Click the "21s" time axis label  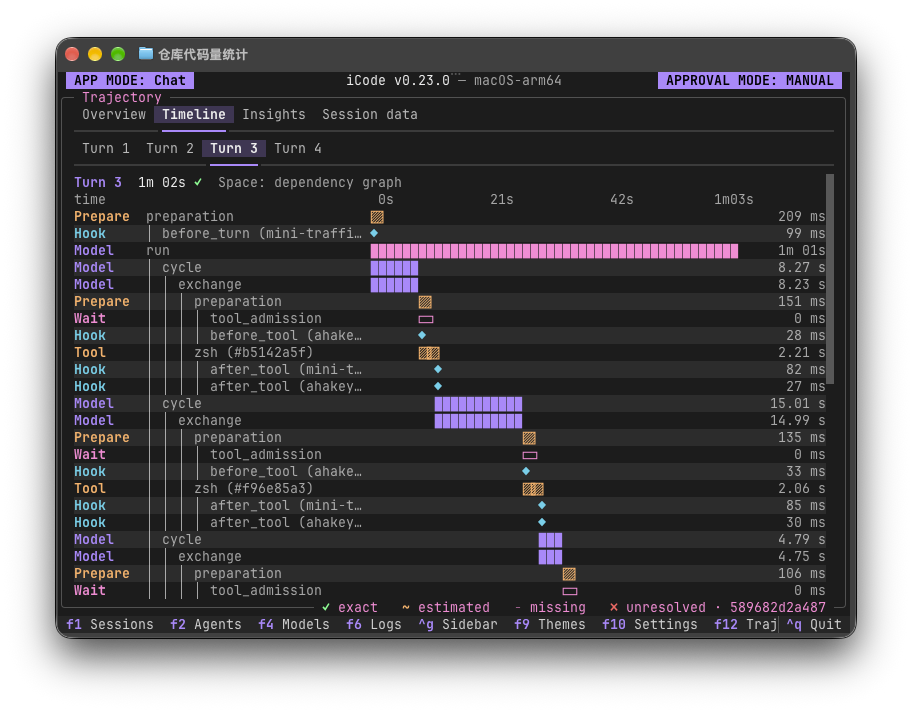point(501,200)
